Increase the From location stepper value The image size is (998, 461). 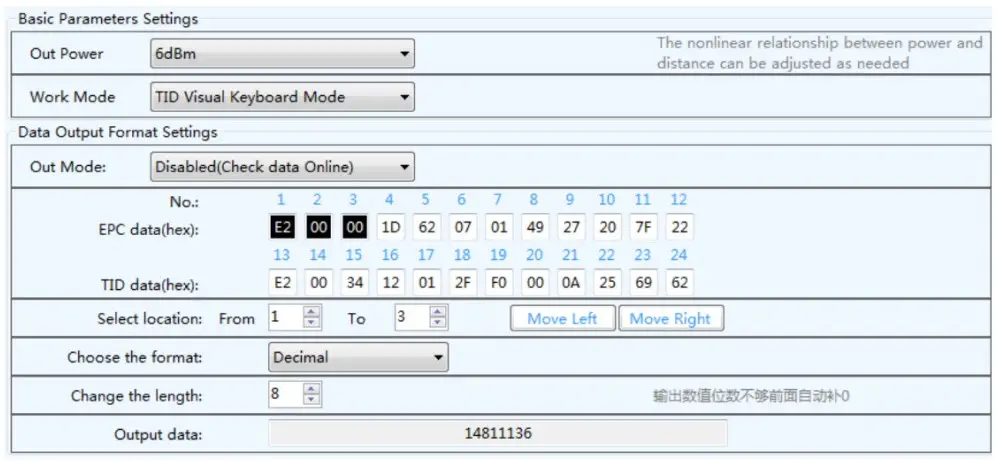pos(311,313)
